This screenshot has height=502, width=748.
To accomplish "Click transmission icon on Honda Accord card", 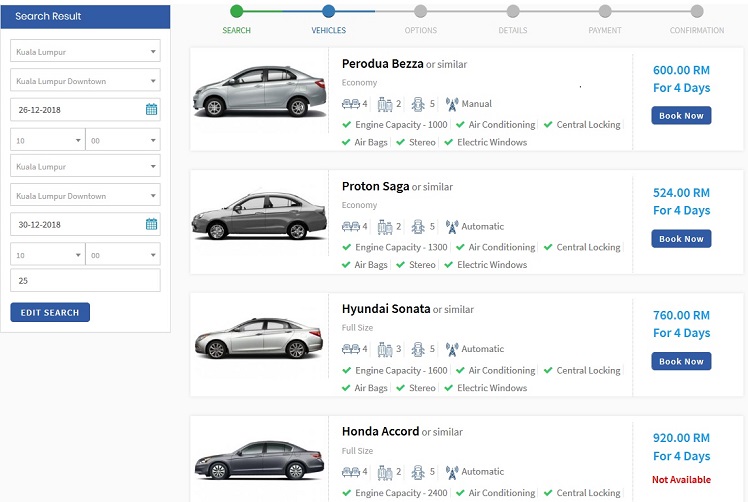I will click(452, 471).
